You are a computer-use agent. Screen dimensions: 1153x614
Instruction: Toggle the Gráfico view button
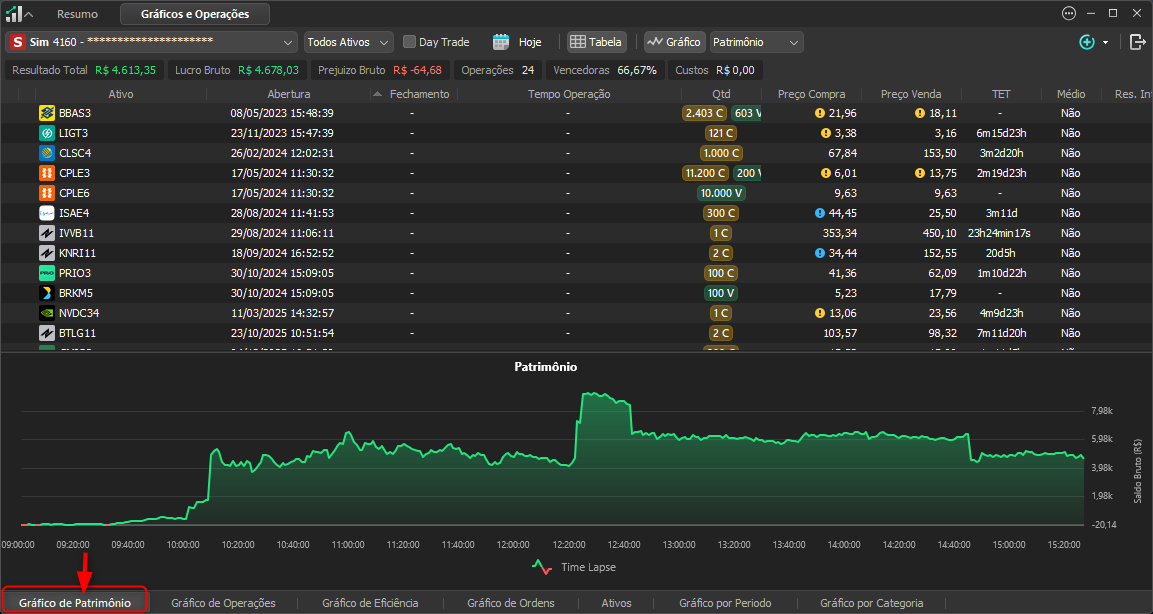pos(674,42)
